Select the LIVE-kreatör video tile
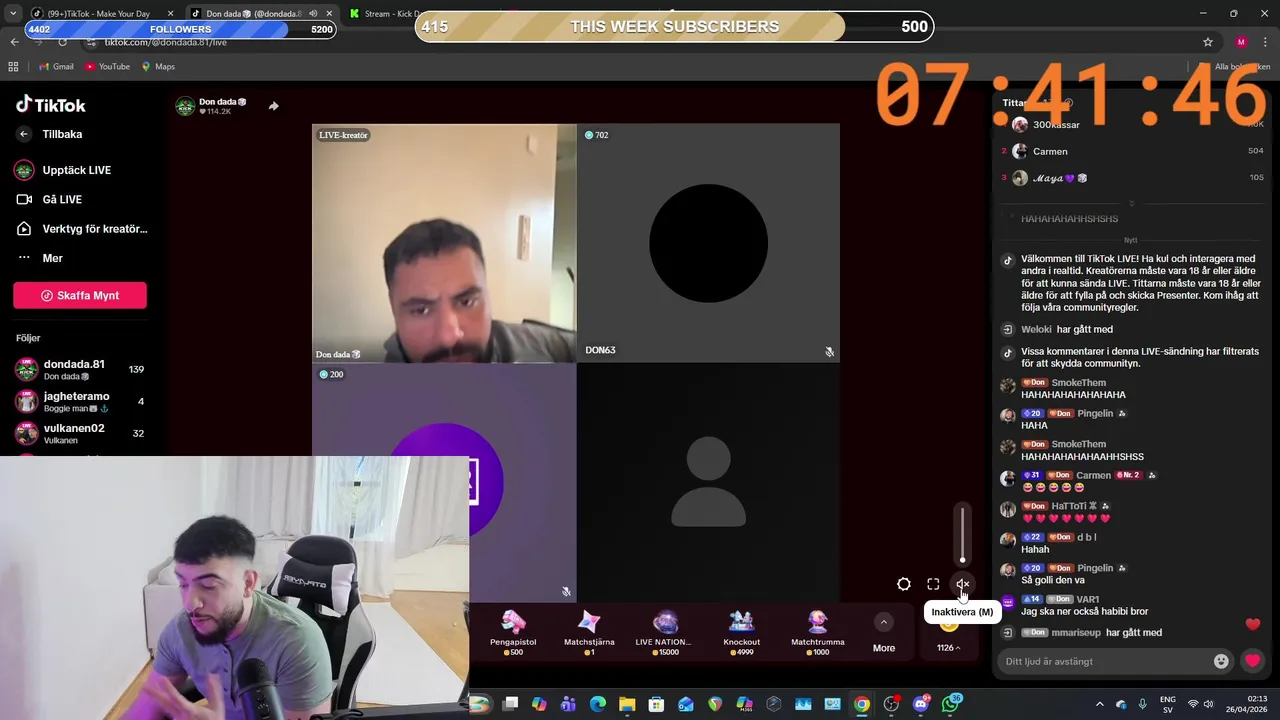Viewport: 1280px width, 720px height. (444, 243)
